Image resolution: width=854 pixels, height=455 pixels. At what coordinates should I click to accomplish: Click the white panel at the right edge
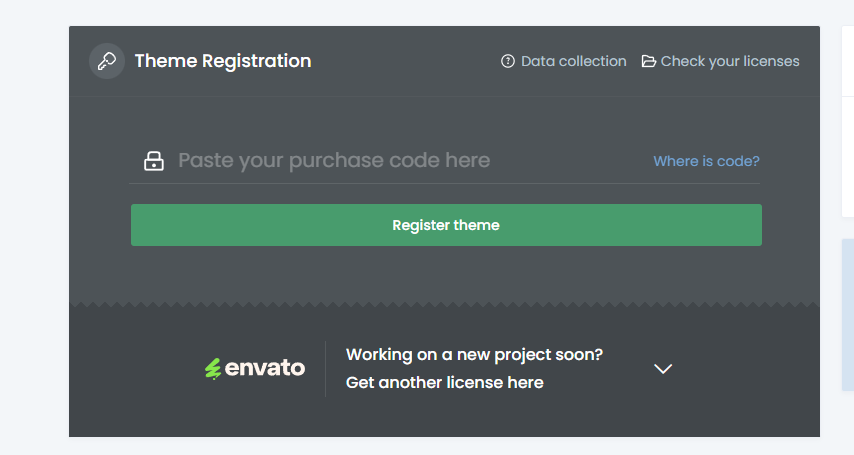pos(848,120)
